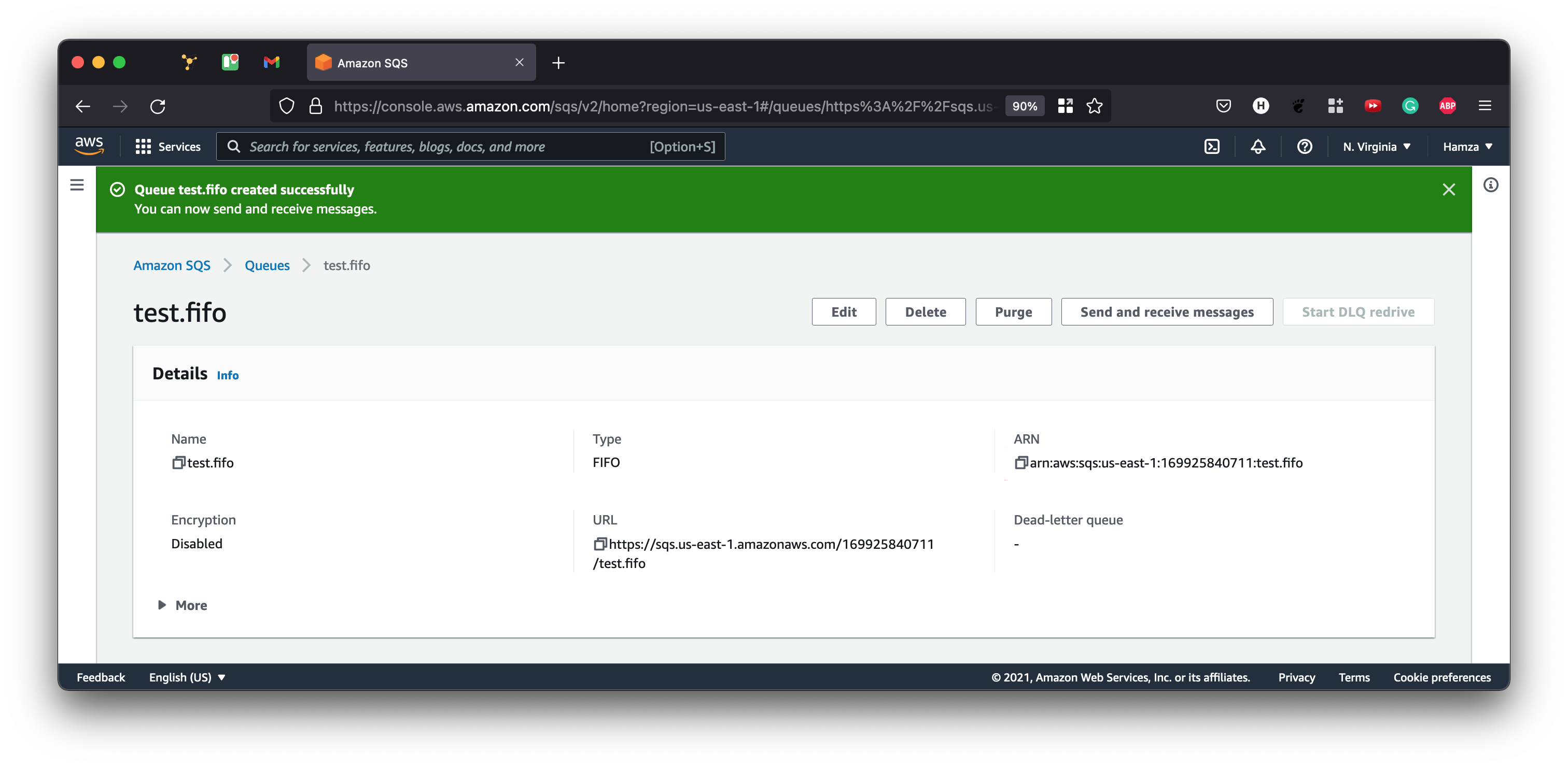Open the Firefox application menu
The height and width of the screenshot is (767, 1568).
pos(1485,106)
